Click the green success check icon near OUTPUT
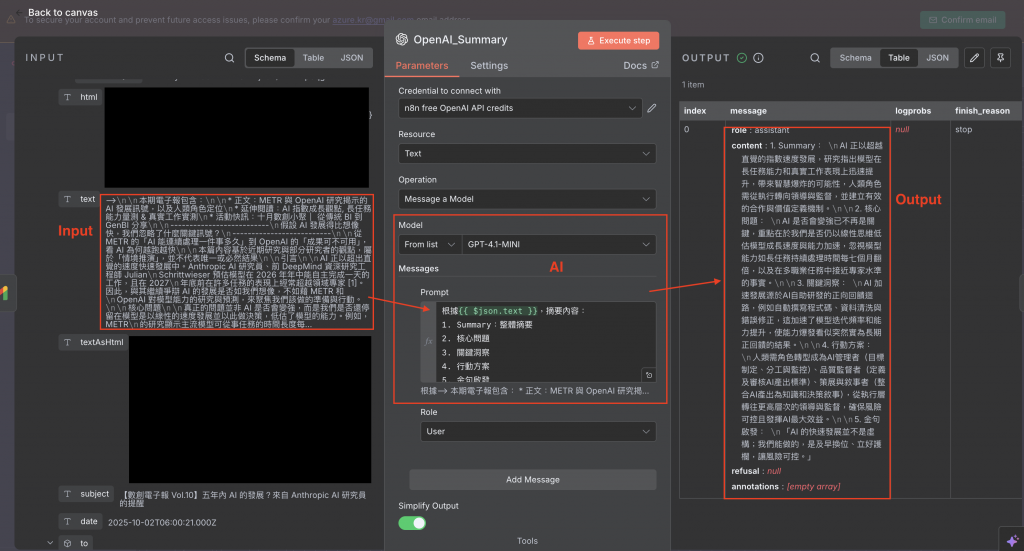This screenshot has height=551, width=1024. tap(742, 58)
